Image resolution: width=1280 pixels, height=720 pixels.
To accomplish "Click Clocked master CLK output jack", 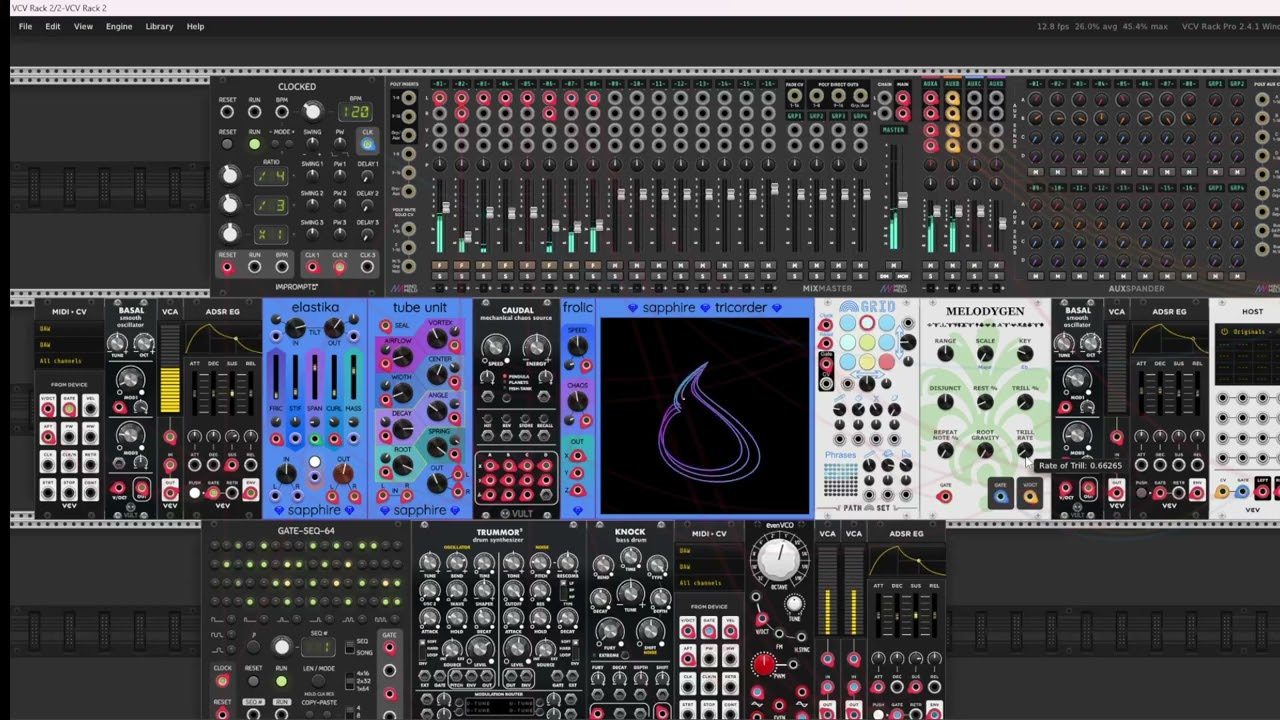I will 367,144.
